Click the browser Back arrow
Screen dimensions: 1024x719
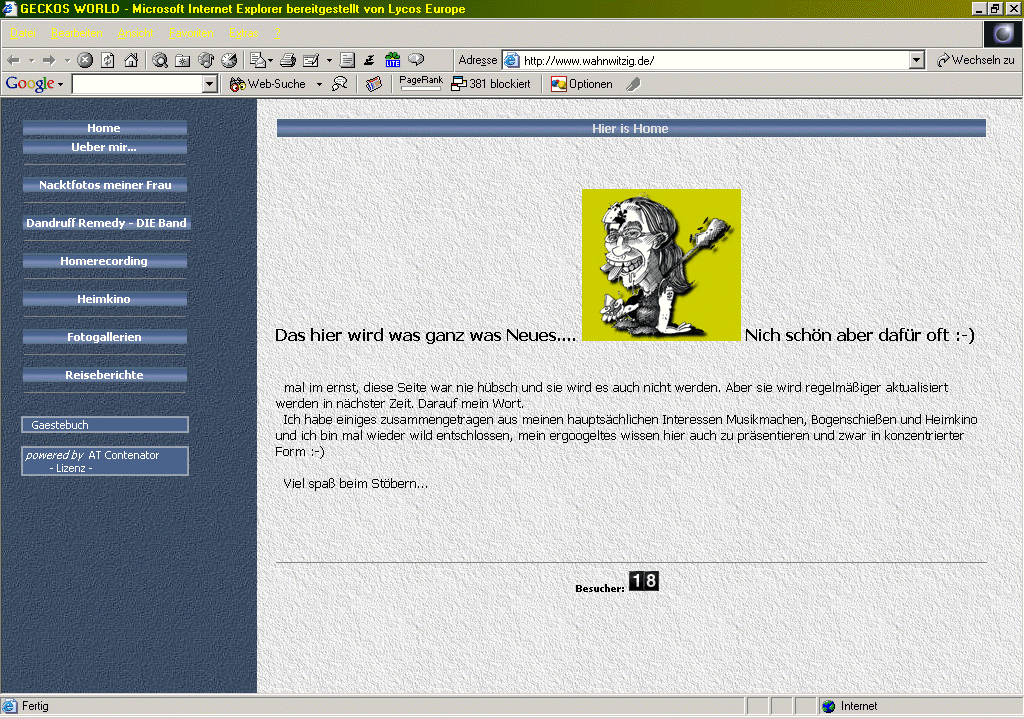pyautogui.click(x=13, y=61)
